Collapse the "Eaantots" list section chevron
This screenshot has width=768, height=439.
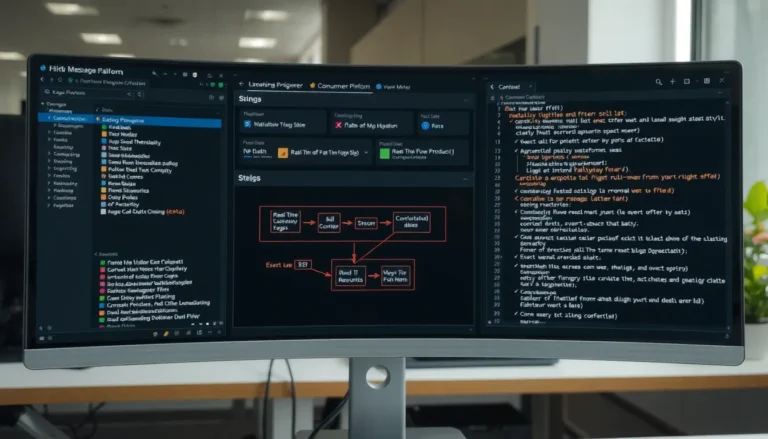(96, 254)
